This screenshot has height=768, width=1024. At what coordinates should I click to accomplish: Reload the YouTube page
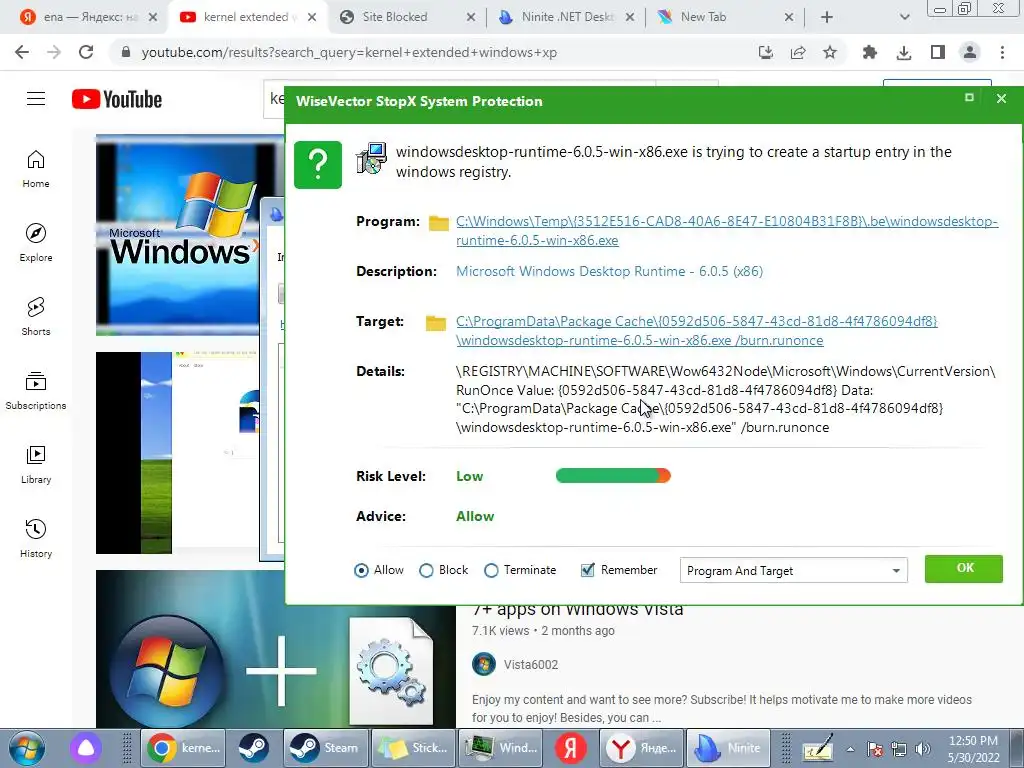[86, 52]
